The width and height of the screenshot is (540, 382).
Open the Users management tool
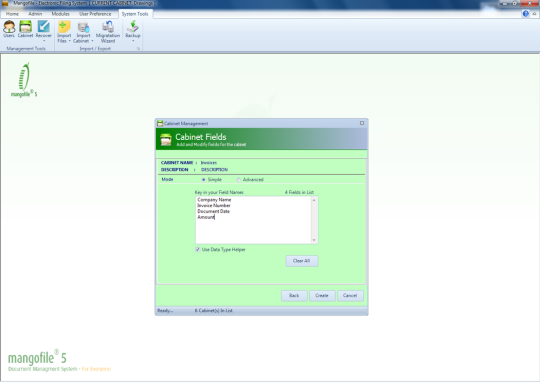pyautogui.click(x=9, y=29)
